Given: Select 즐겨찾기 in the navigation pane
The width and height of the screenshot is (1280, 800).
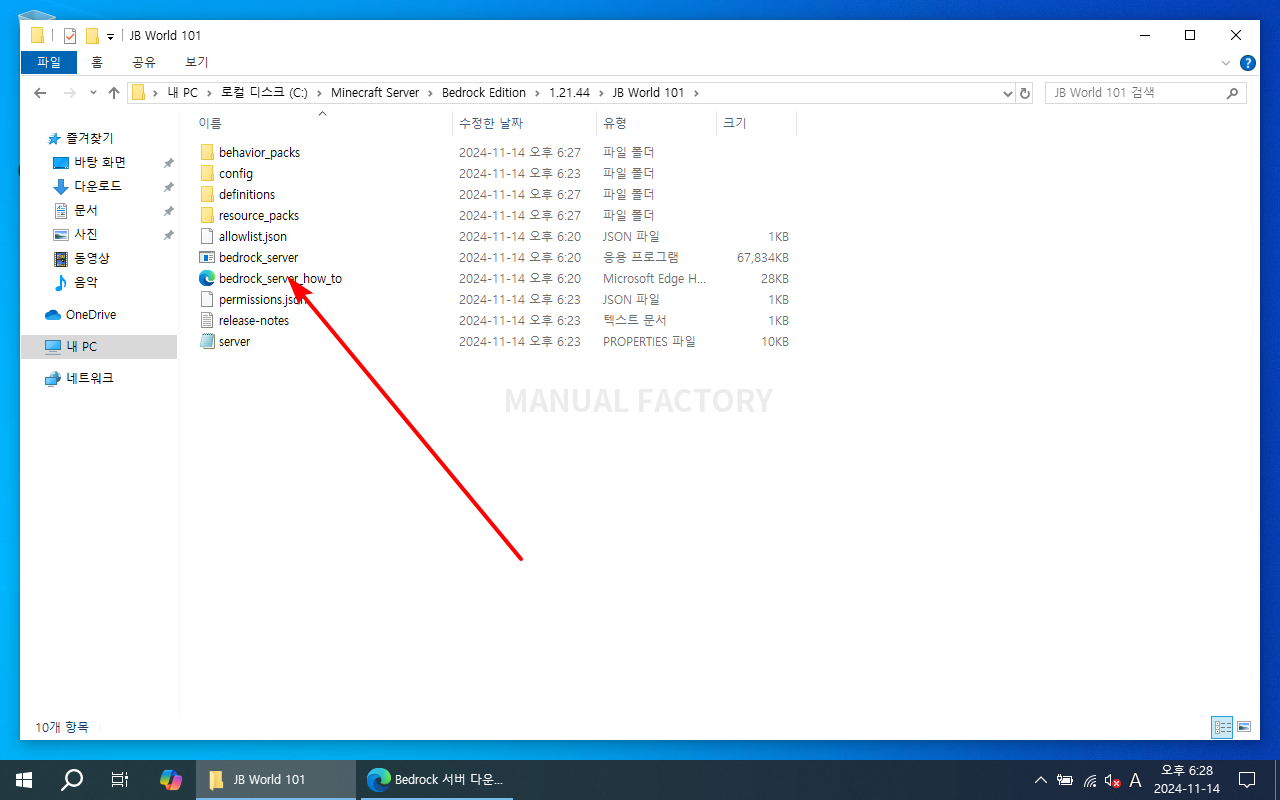Looking at the screenshot, I should click(x=90, y=138).
